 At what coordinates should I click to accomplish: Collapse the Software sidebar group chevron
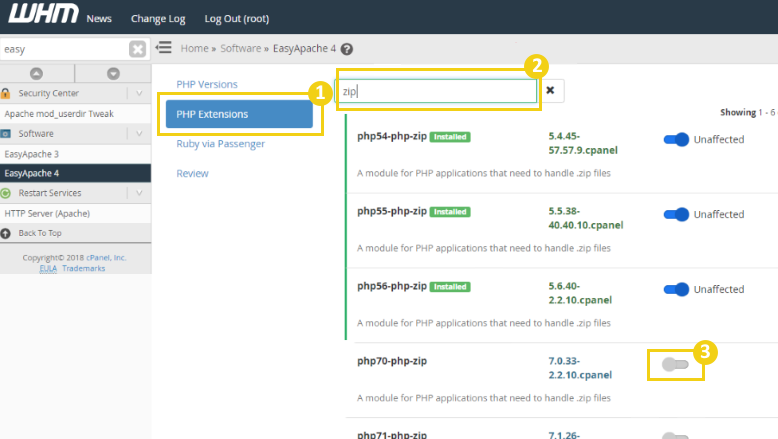click(139, 133)
